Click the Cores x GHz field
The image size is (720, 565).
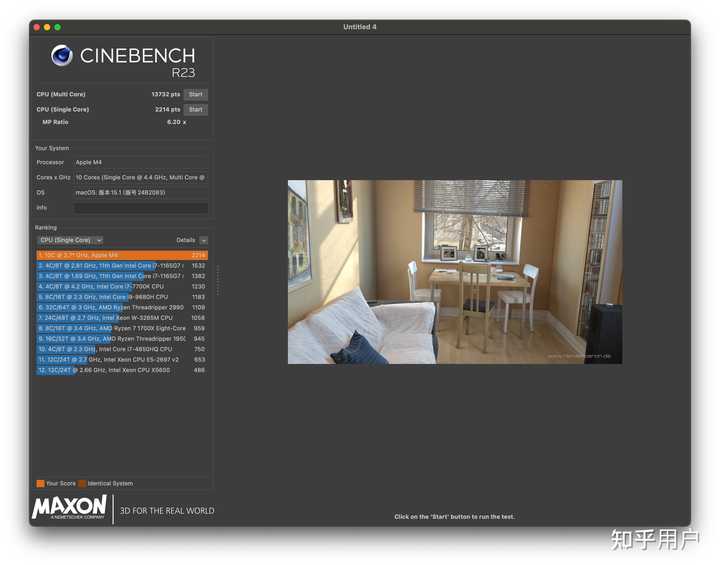coord(141,177)
